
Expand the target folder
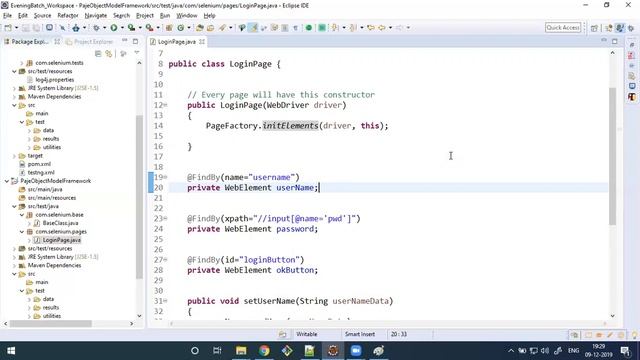point(14,156)
